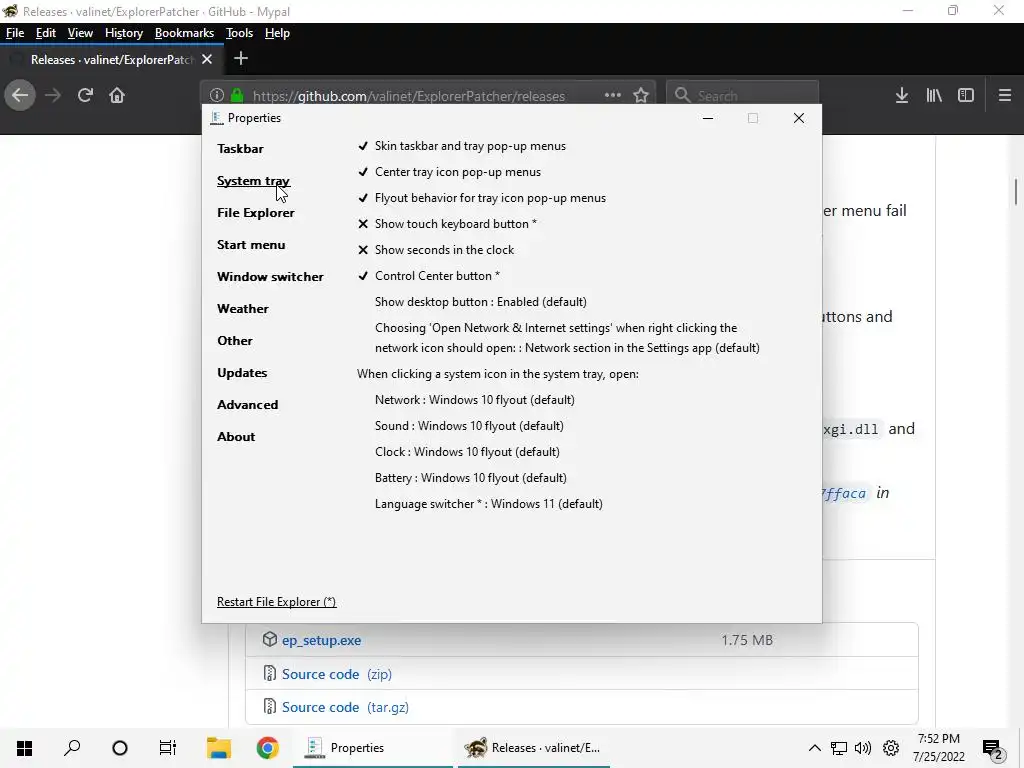The height and width of the screenshot is (768, 1024).
Task: Toggle Flyout behavior for tray icon menus
Action: point(481,198)
